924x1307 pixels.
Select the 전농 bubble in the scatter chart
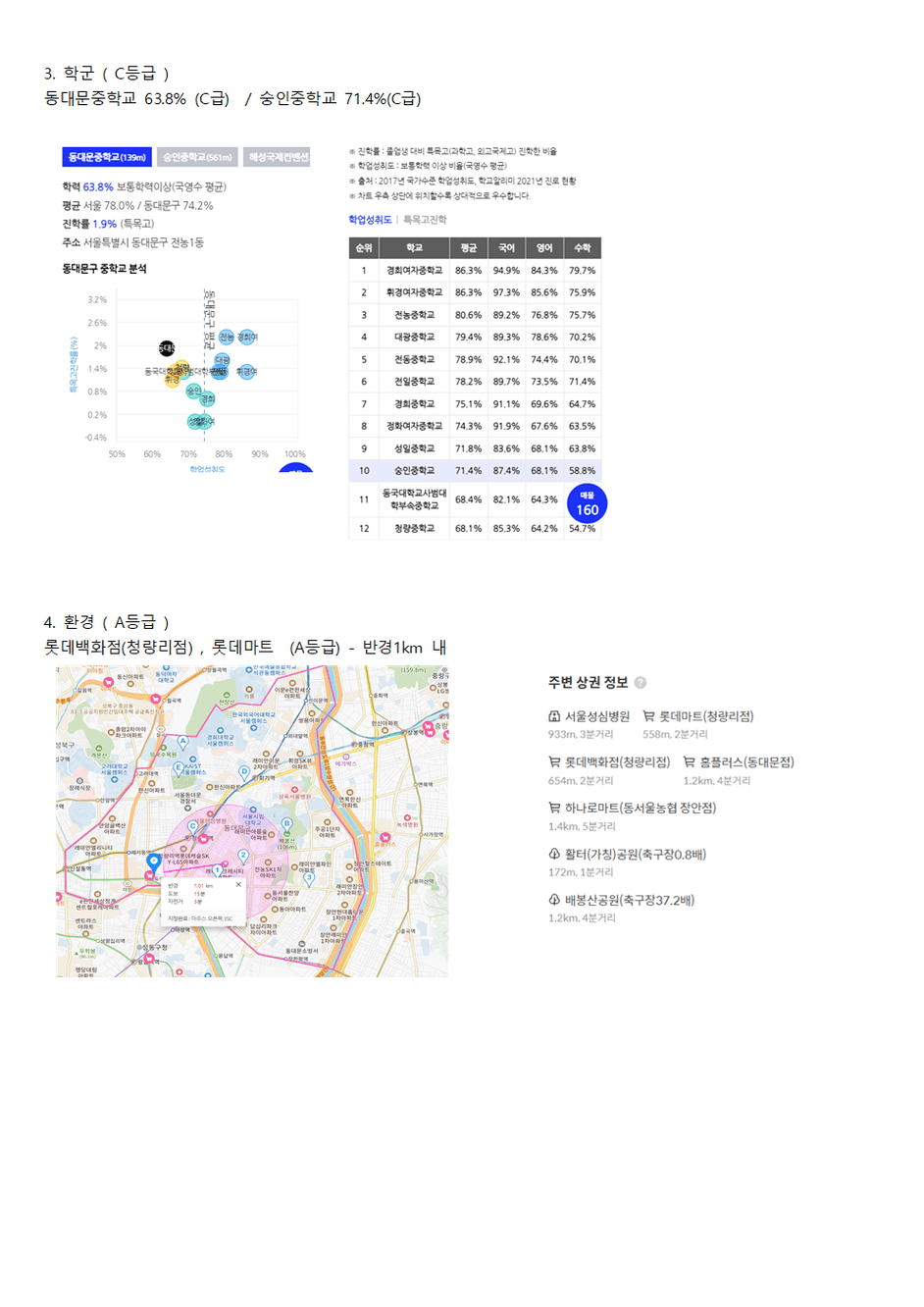coord(227,337)
